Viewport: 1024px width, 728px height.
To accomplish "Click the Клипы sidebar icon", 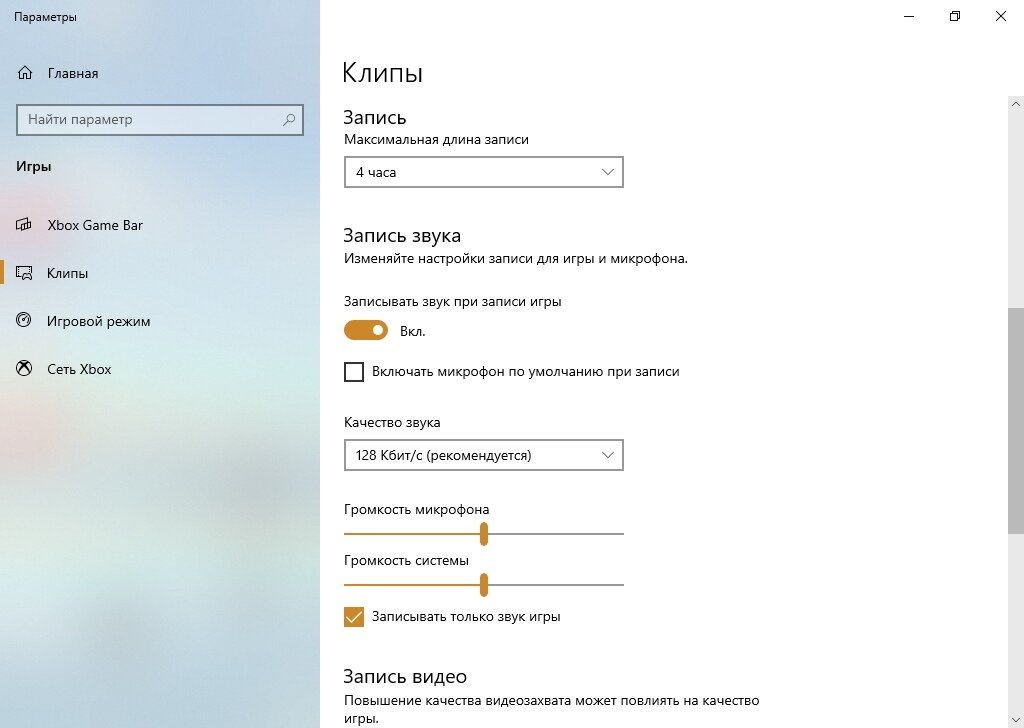I will tap(24, 273).
